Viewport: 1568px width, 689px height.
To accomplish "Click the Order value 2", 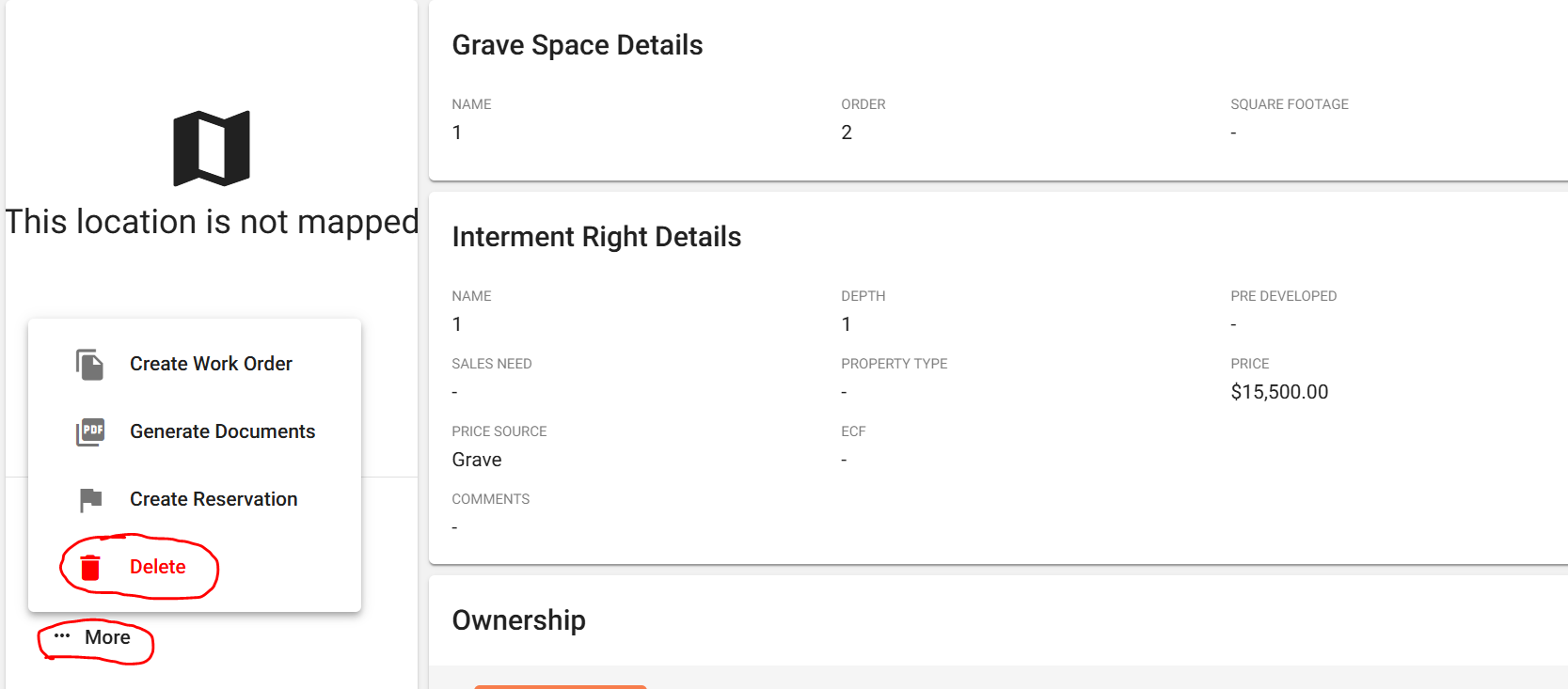I will click(x=847, y=133).
